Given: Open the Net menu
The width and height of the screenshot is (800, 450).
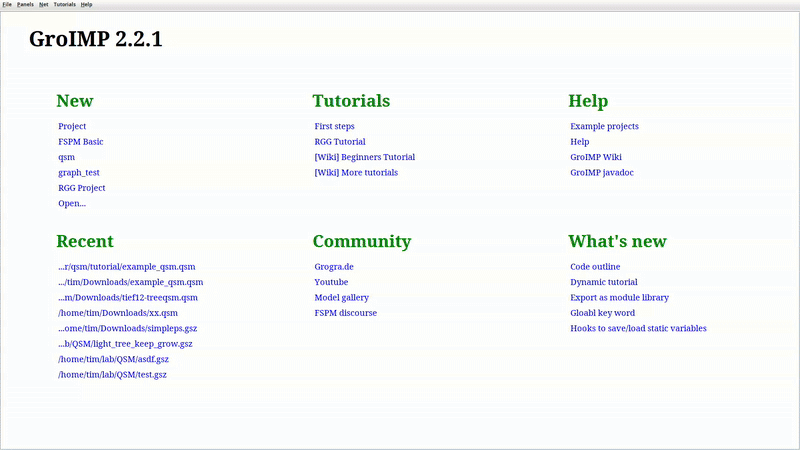Looking at the screenshot, I should point(43,4).
